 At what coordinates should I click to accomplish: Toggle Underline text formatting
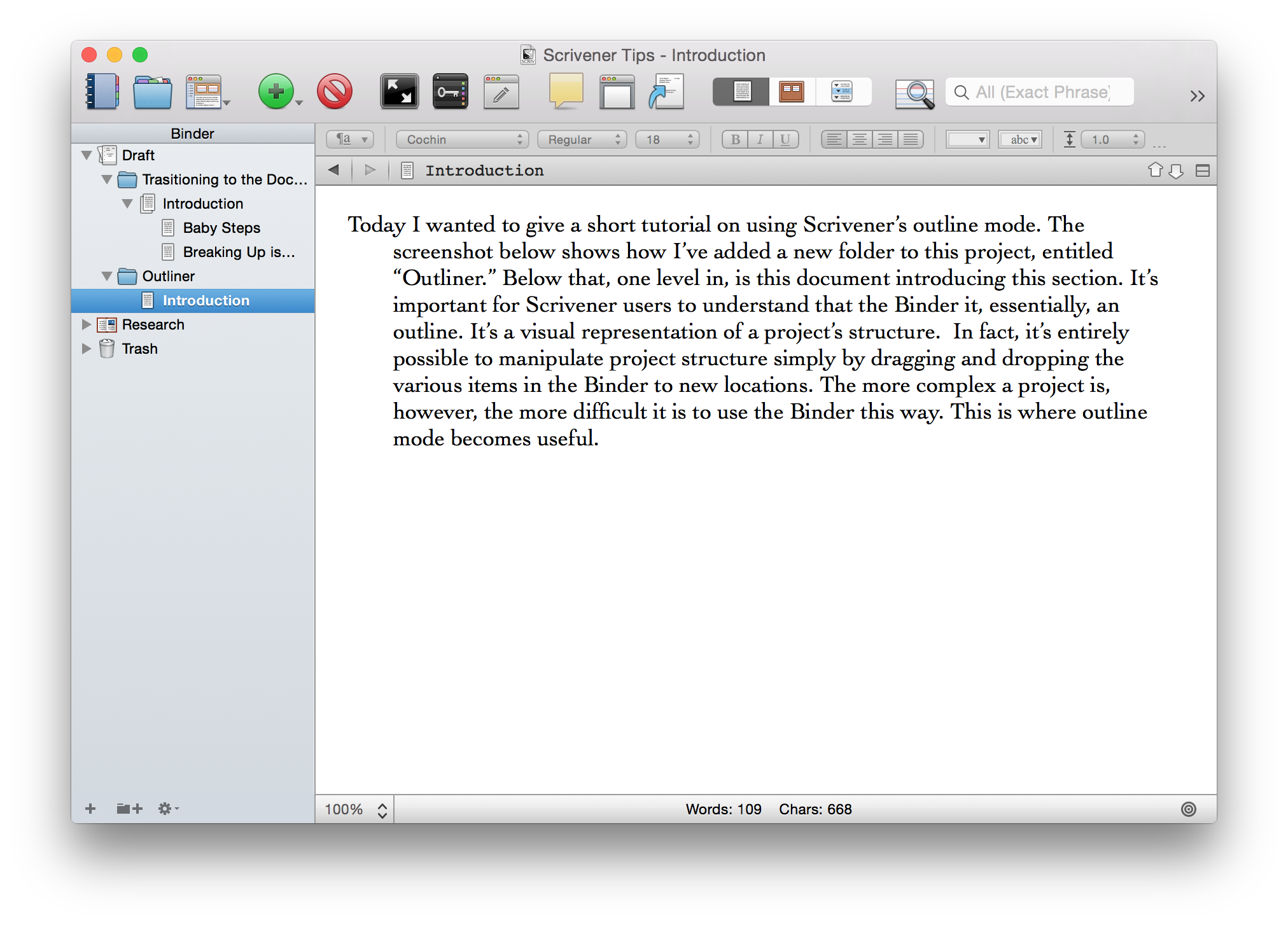pos(785,139)
